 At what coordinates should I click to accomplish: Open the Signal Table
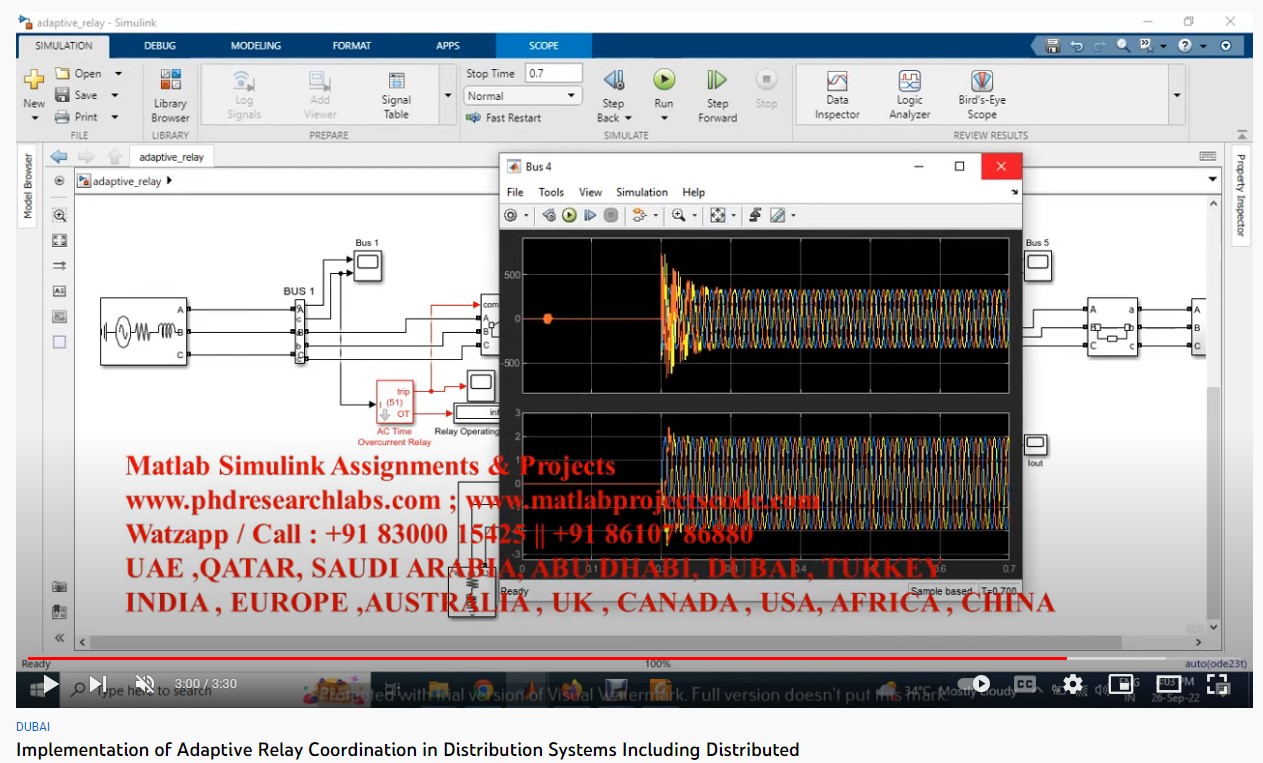[396, 93]
